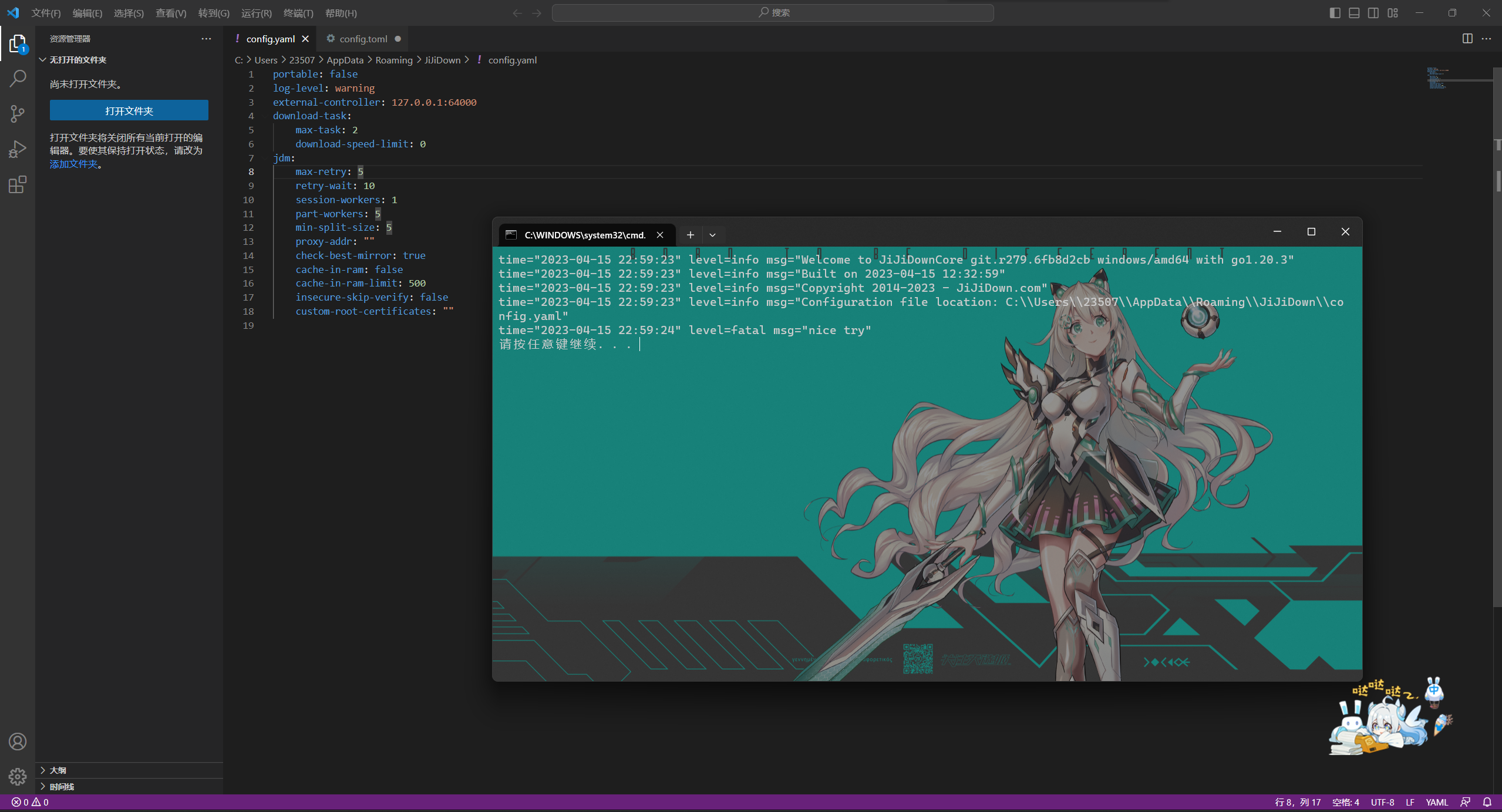Viewport: 1502px width, 812px height.
Task: Click the 空格: 4 indentation setting
Action: (x=1346, y=802)
